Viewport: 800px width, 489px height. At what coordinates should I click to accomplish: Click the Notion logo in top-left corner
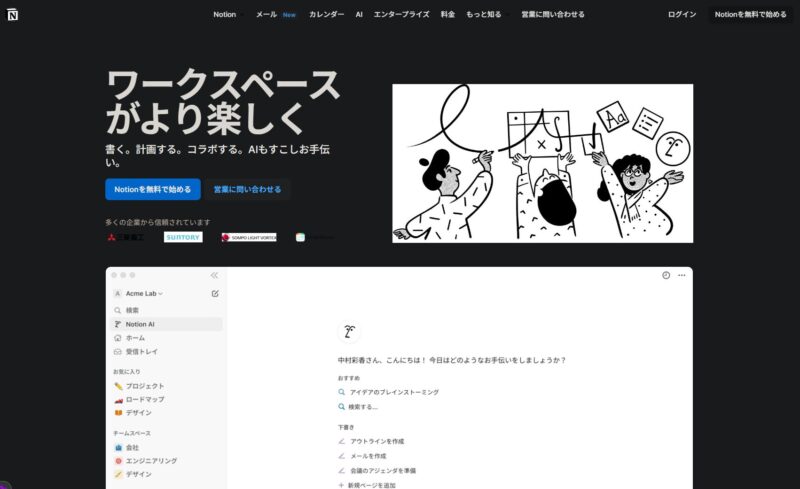tap(12, 14)
